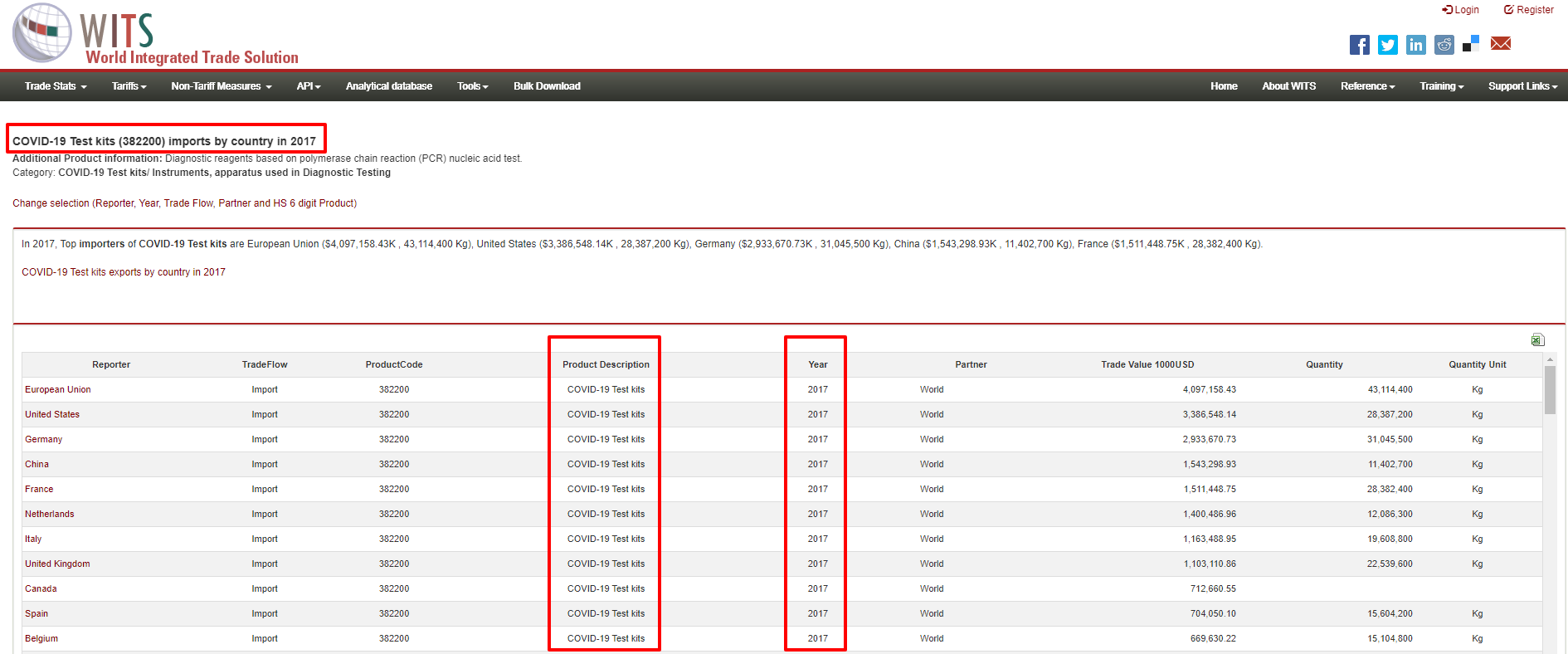
Task: Click the Year column header
Action: pyautogui.click(x=818, y=364)
